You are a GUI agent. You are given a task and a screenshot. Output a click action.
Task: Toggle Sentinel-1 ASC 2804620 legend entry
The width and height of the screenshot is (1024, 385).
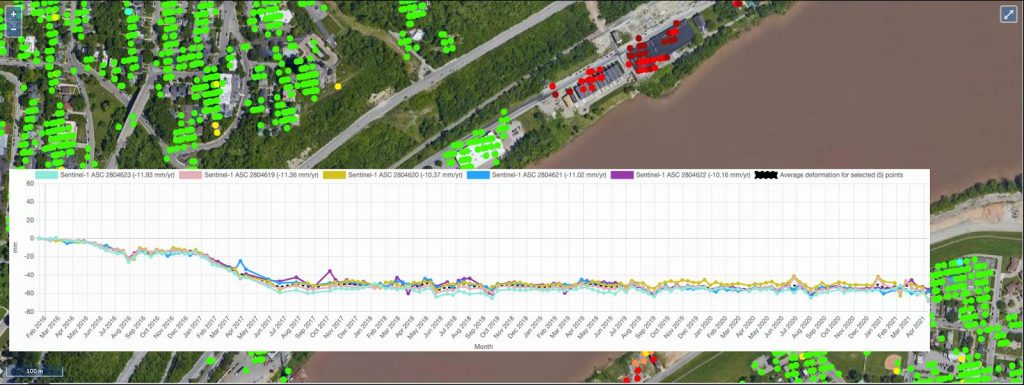click(392, 175)
